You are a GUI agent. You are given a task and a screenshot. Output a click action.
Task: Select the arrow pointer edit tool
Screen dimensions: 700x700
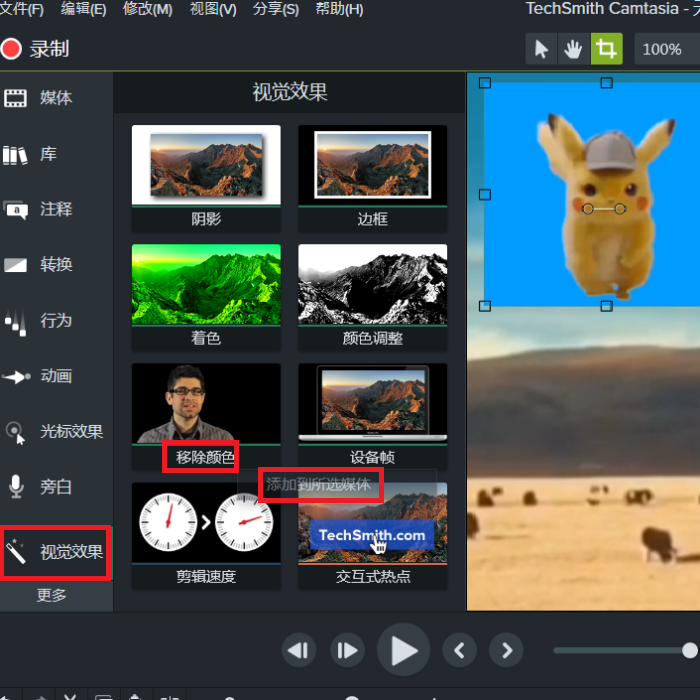541,49
